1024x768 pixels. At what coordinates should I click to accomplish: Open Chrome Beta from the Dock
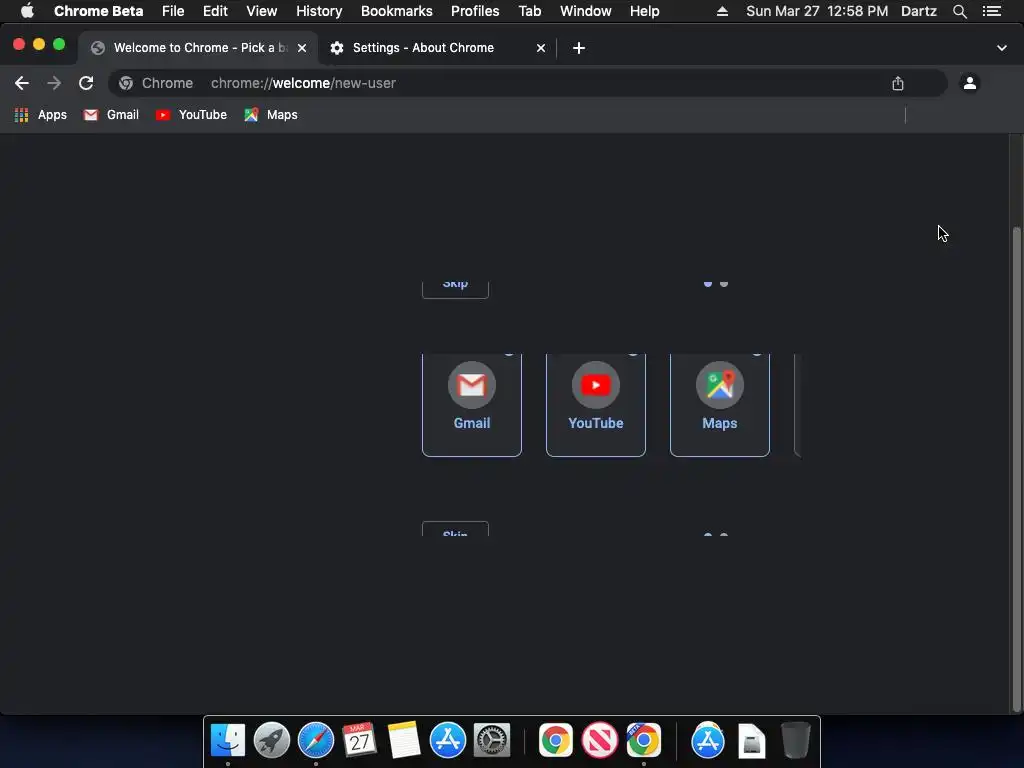click(643, 740)
